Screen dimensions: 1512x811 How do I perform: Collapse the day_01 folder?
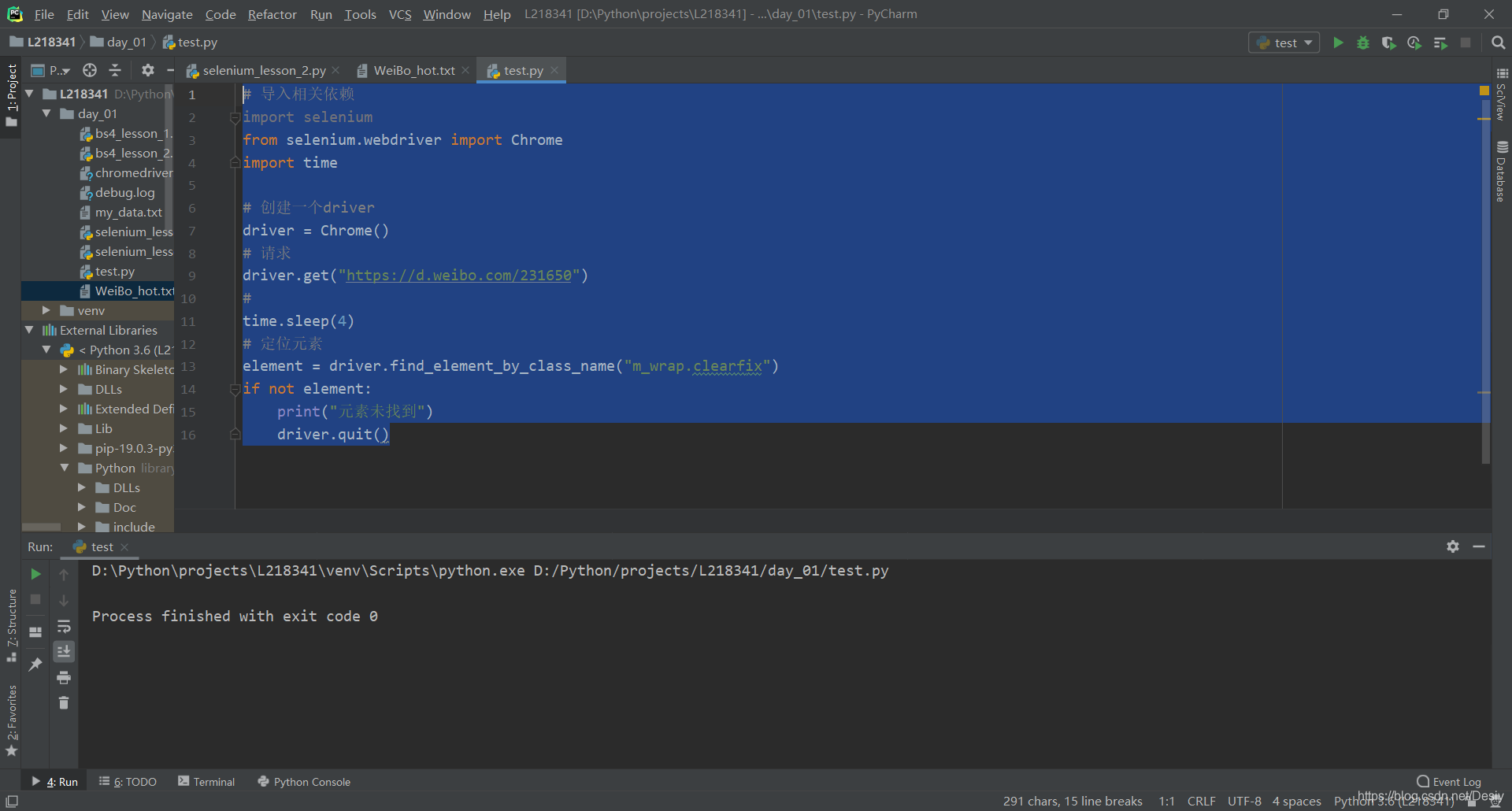coord(46,113)
